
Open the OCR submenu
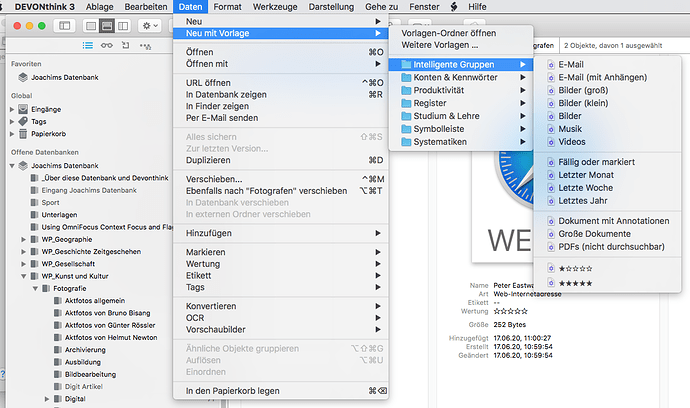pyautogui.click(x=281, y=318)
